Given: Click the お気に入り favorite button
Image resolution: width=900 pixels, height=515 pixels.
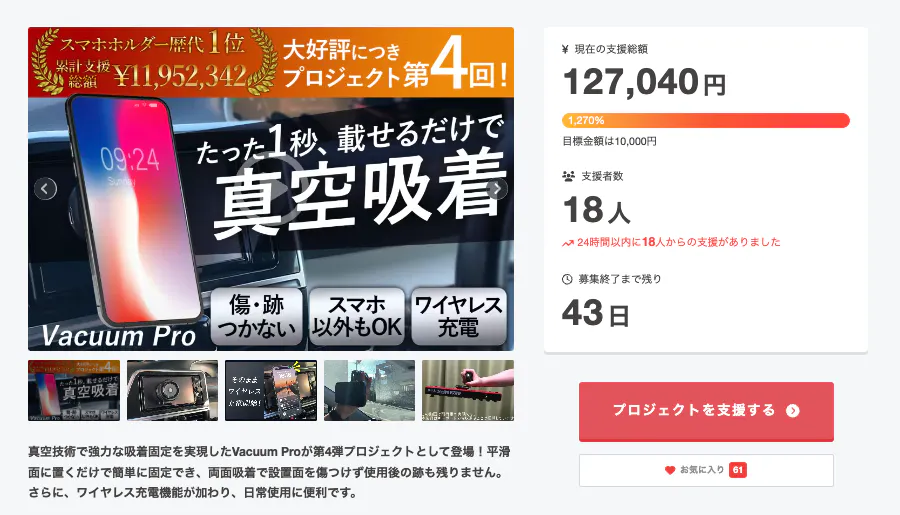Looking at the screenshot, I should click(706, 470).
